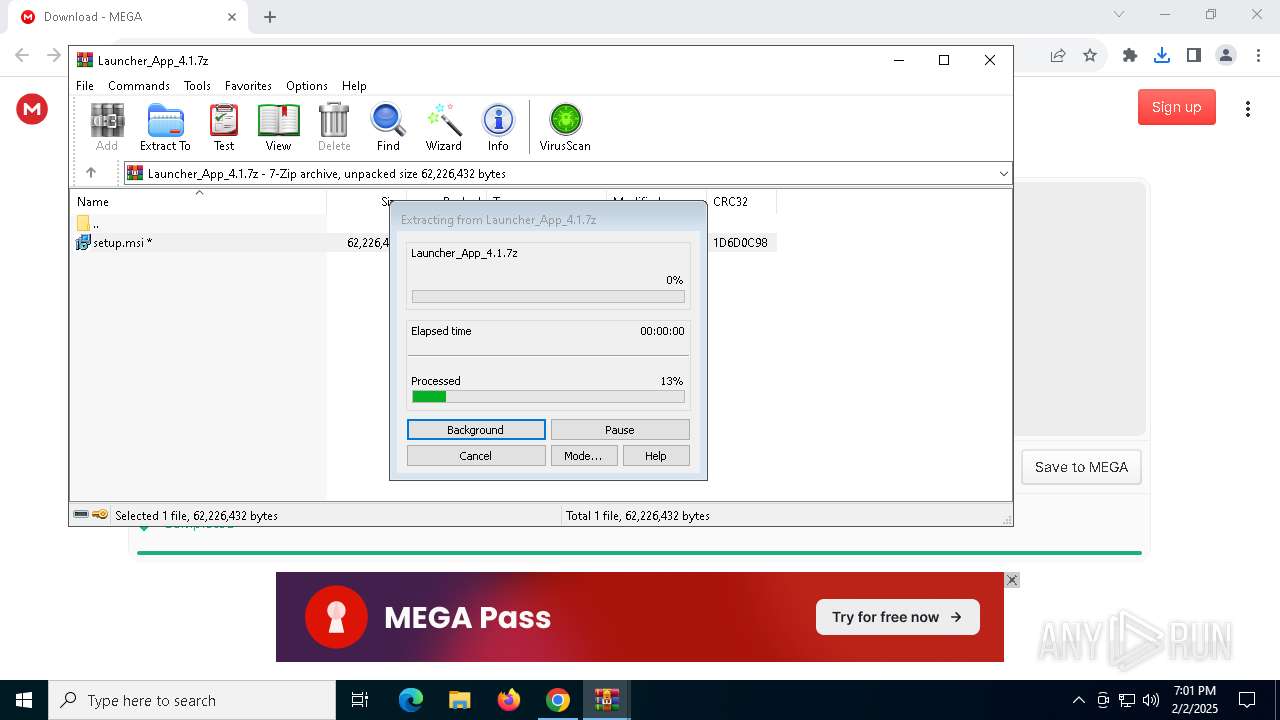Open MEGA page more options menu

tap(1247, 108)
